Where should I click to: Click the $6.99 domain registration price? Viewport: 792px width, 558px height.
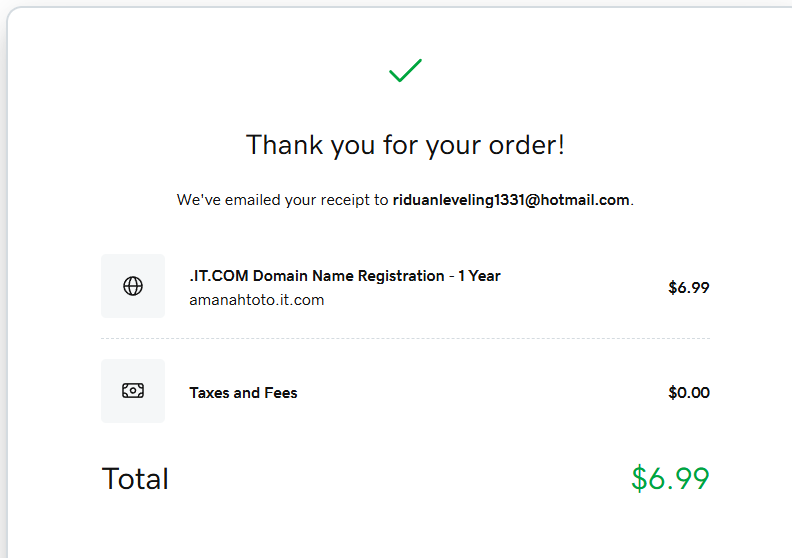688,288
